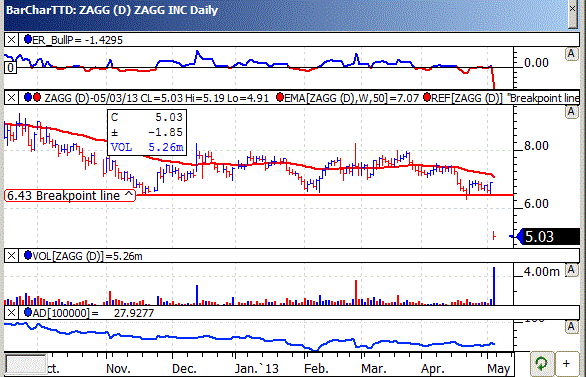Close the AD[100000] indicator pane
The image size is (586, 377).
tap(11, 313)
